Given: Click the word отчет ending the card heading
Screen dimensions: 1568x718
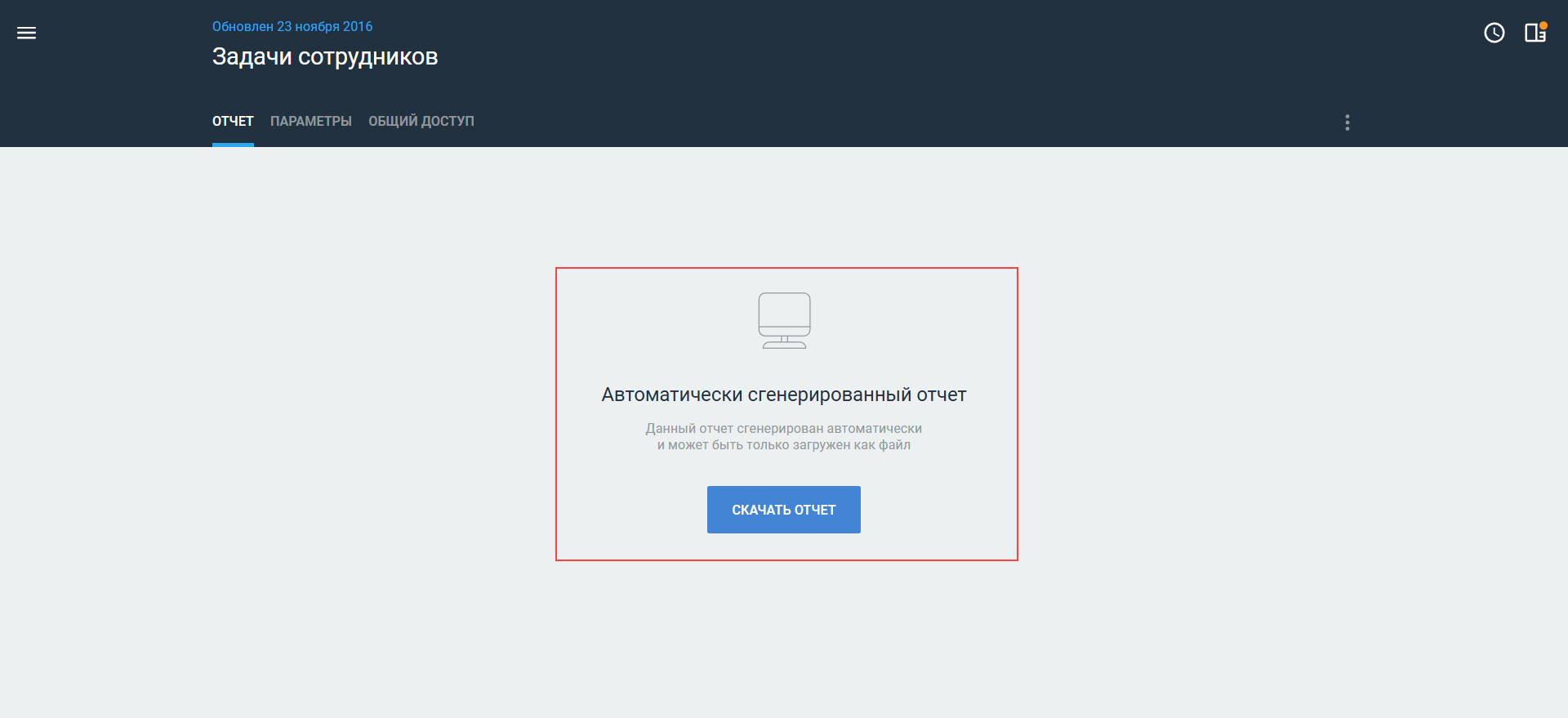Looking at the screenshot, I should (942, 395).
